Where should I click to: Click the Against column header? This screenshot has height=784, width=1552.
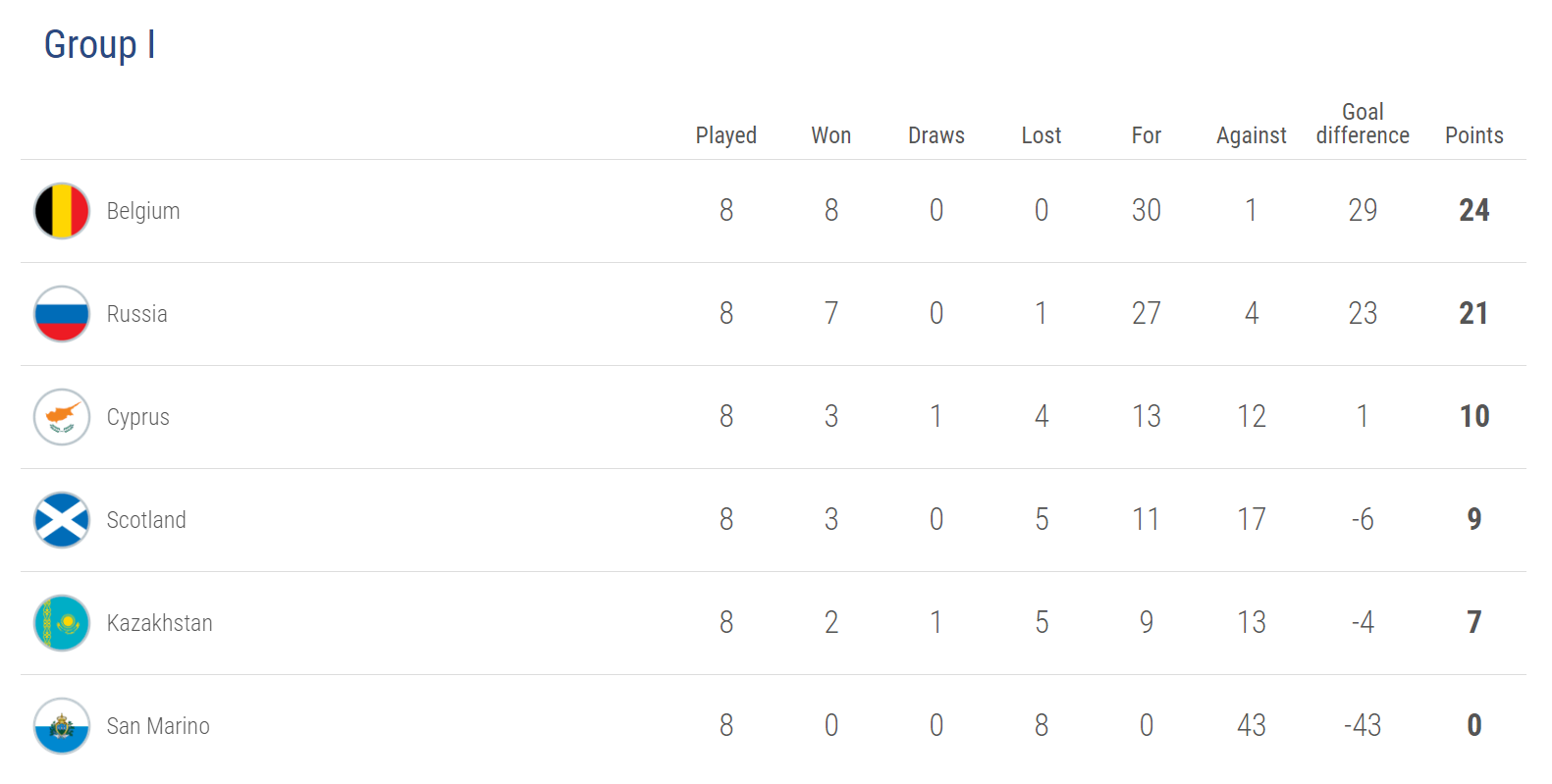[x=1251, y=135]
